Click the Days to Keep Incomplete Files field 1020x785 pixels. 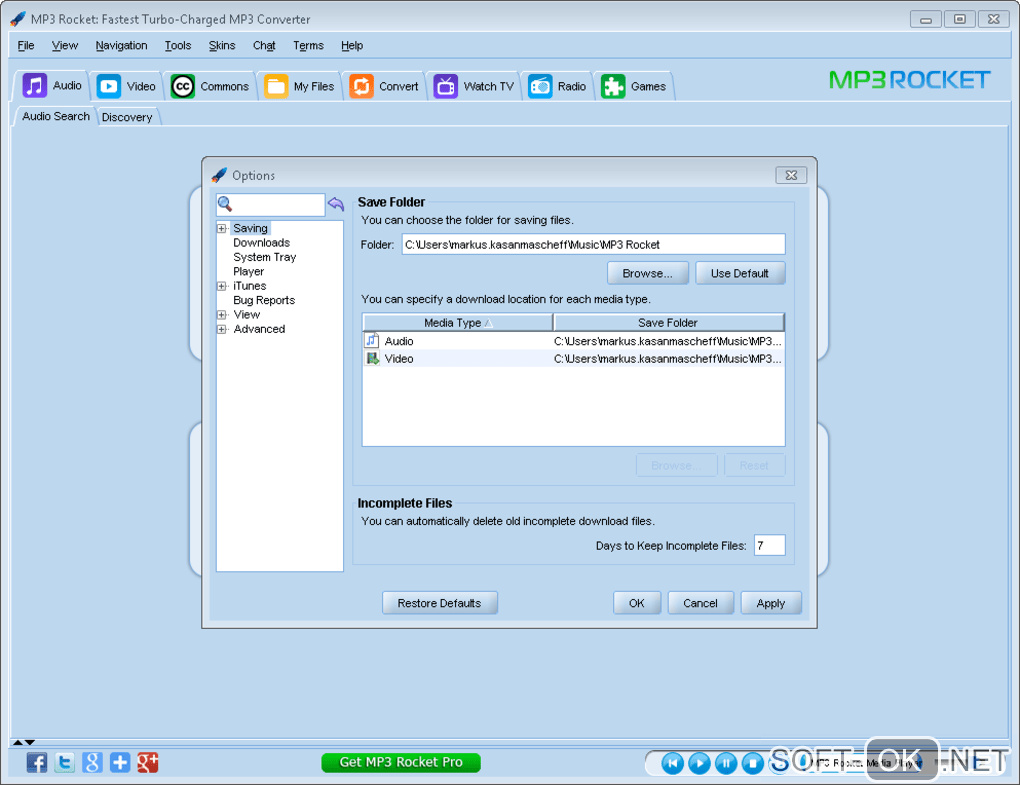tap(770, 545)
